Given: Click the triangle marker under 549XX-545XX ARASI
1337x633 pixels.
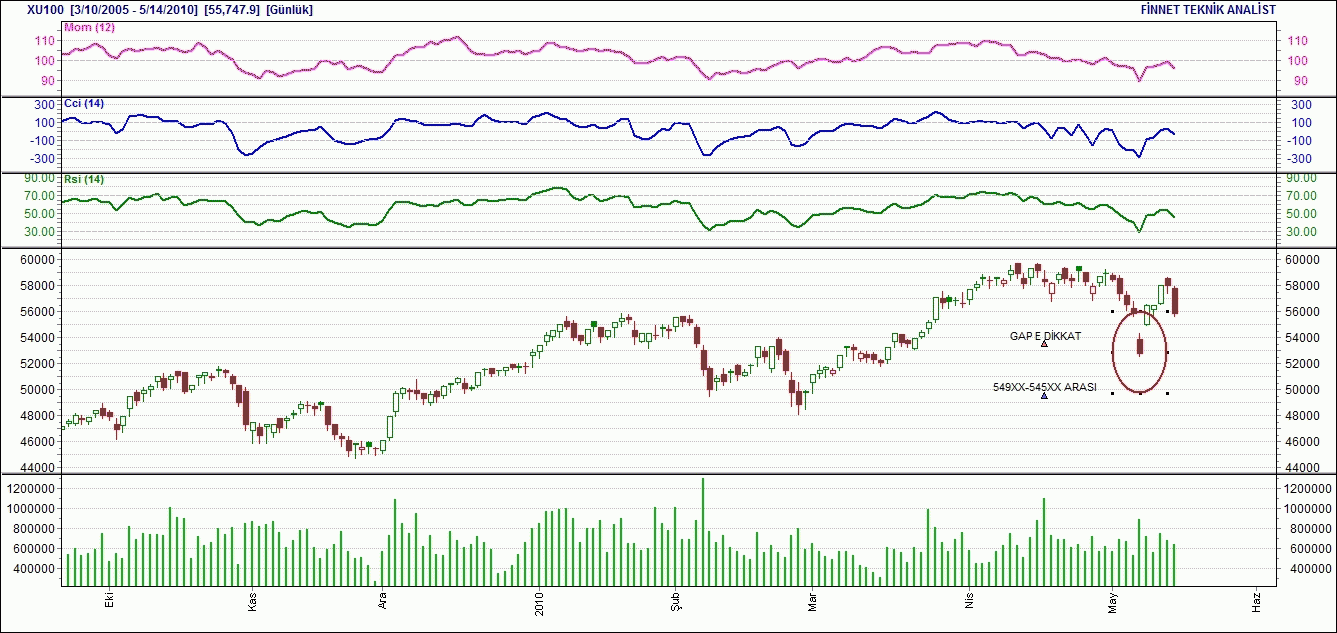Looking at the screenshot, I should point(1044,396).
